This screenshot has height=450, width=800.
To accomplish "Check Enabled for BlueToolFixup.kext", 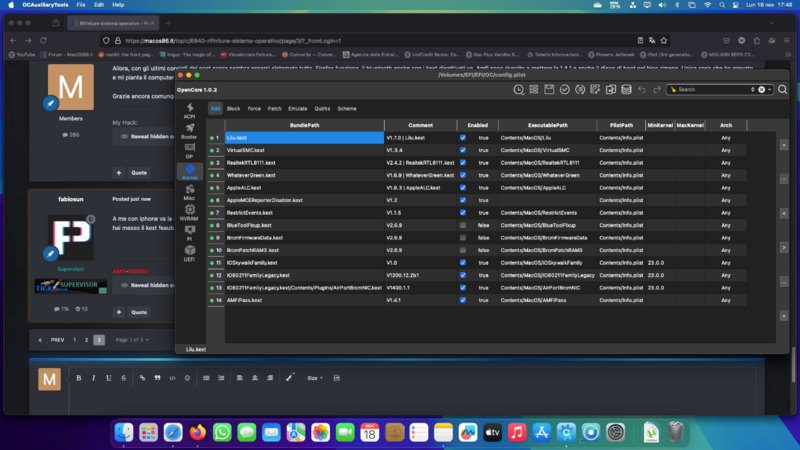I will pyautogui.click(x=463, y=225).
